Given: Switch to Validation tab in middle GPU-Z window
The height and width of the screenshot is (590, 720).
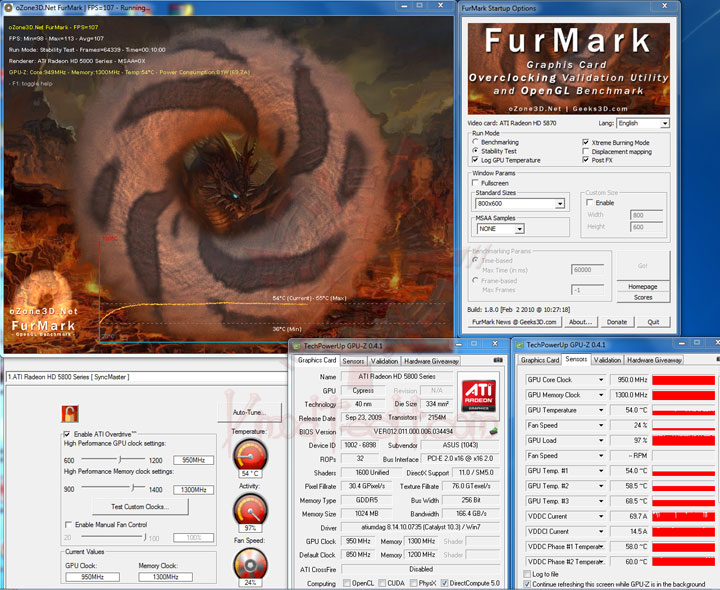Looking at the screenshot, I should [x=384, y=361].
